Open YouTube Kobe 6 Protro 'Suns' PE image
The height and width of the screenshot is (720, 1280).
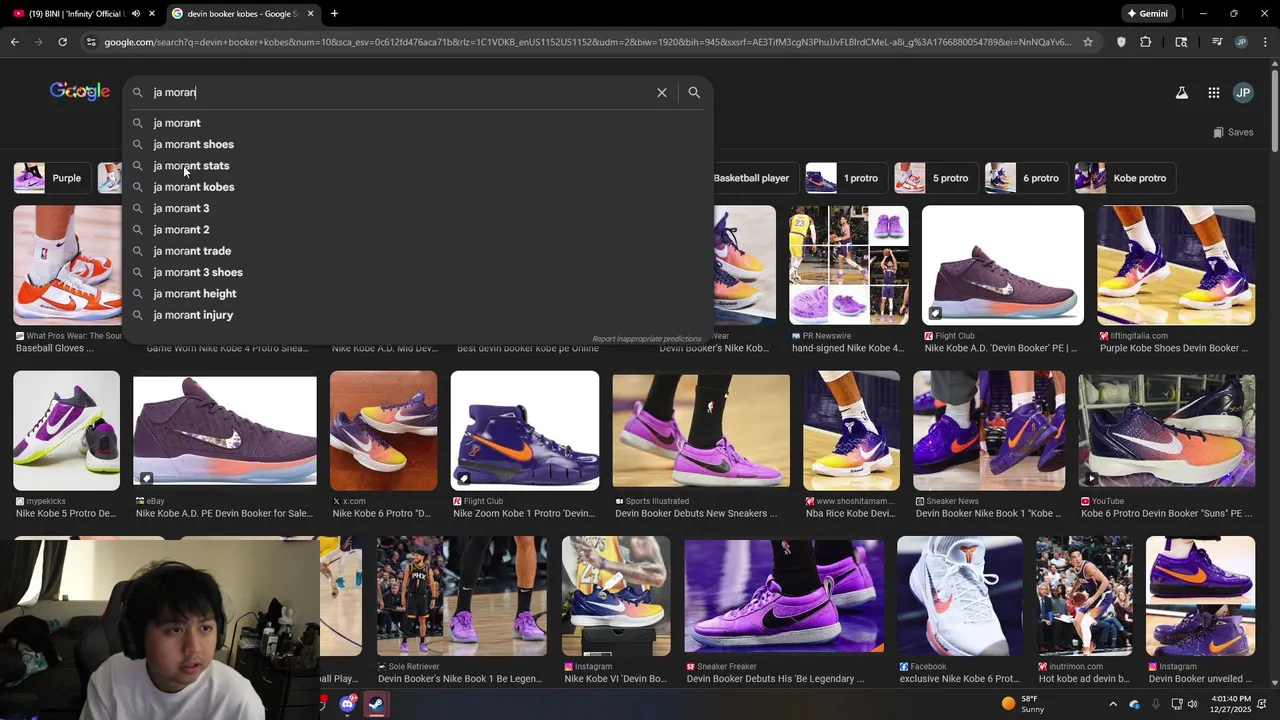pos(1166,430)
